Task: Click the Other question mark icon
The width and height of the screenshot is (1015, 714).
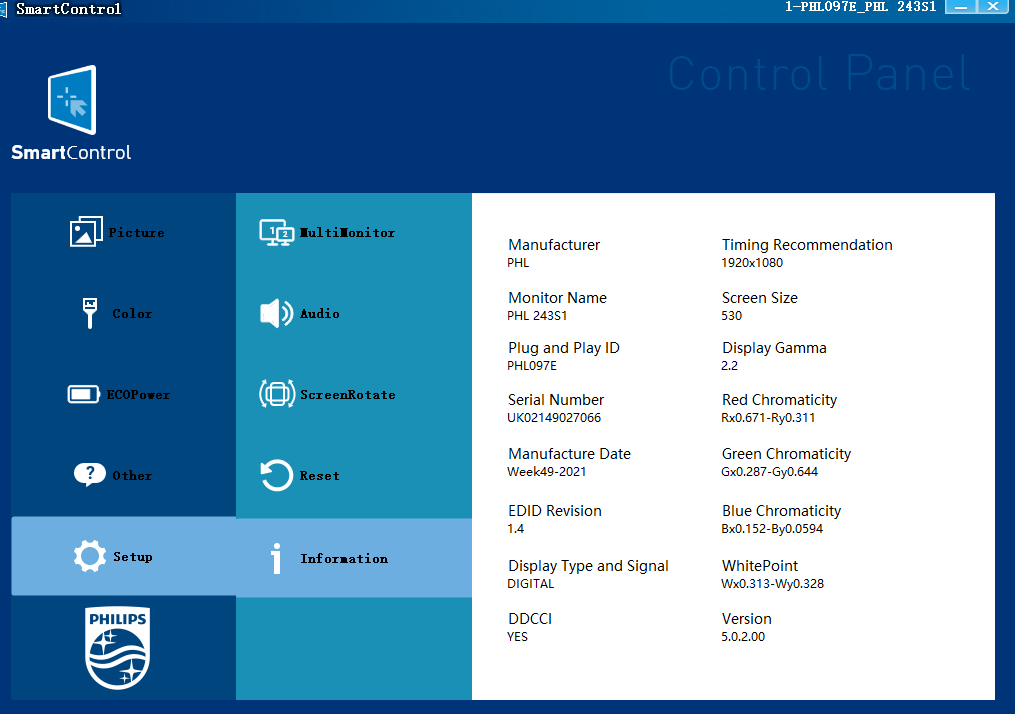Action: tap(89, 475)
